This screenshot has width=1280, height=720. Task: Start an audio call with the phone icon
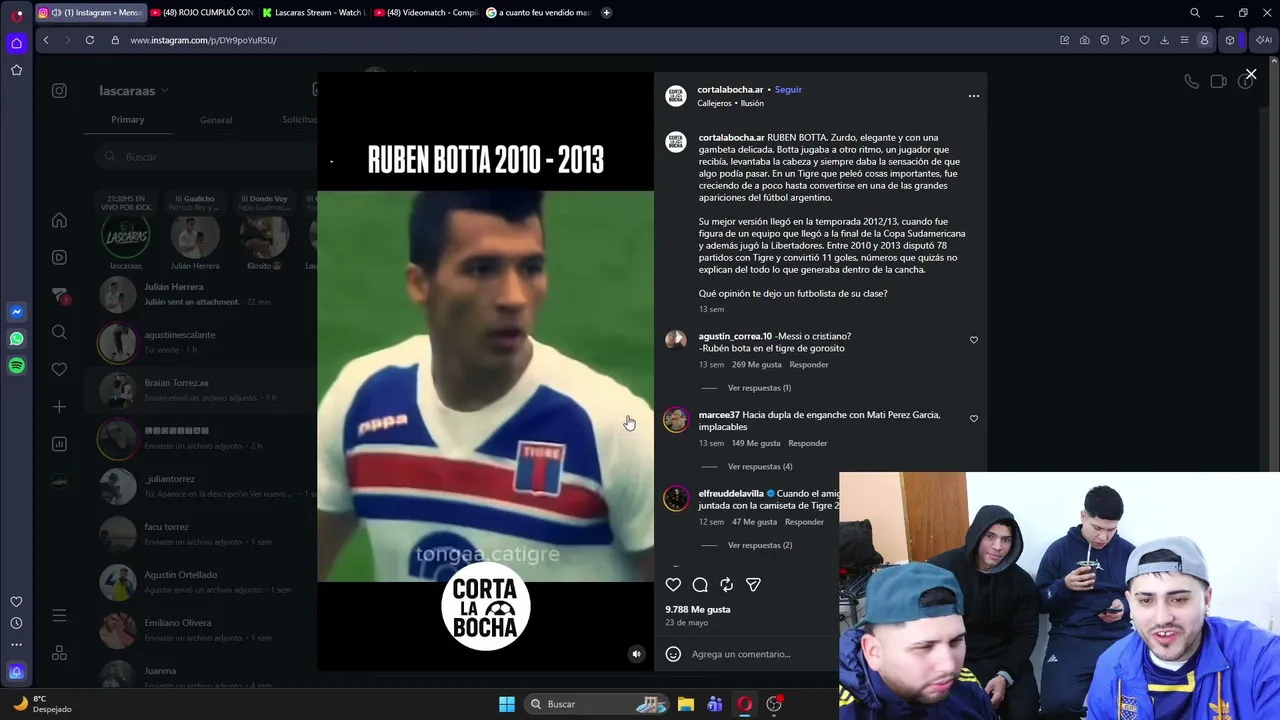pyautogui.click(x=1191, y=82)
